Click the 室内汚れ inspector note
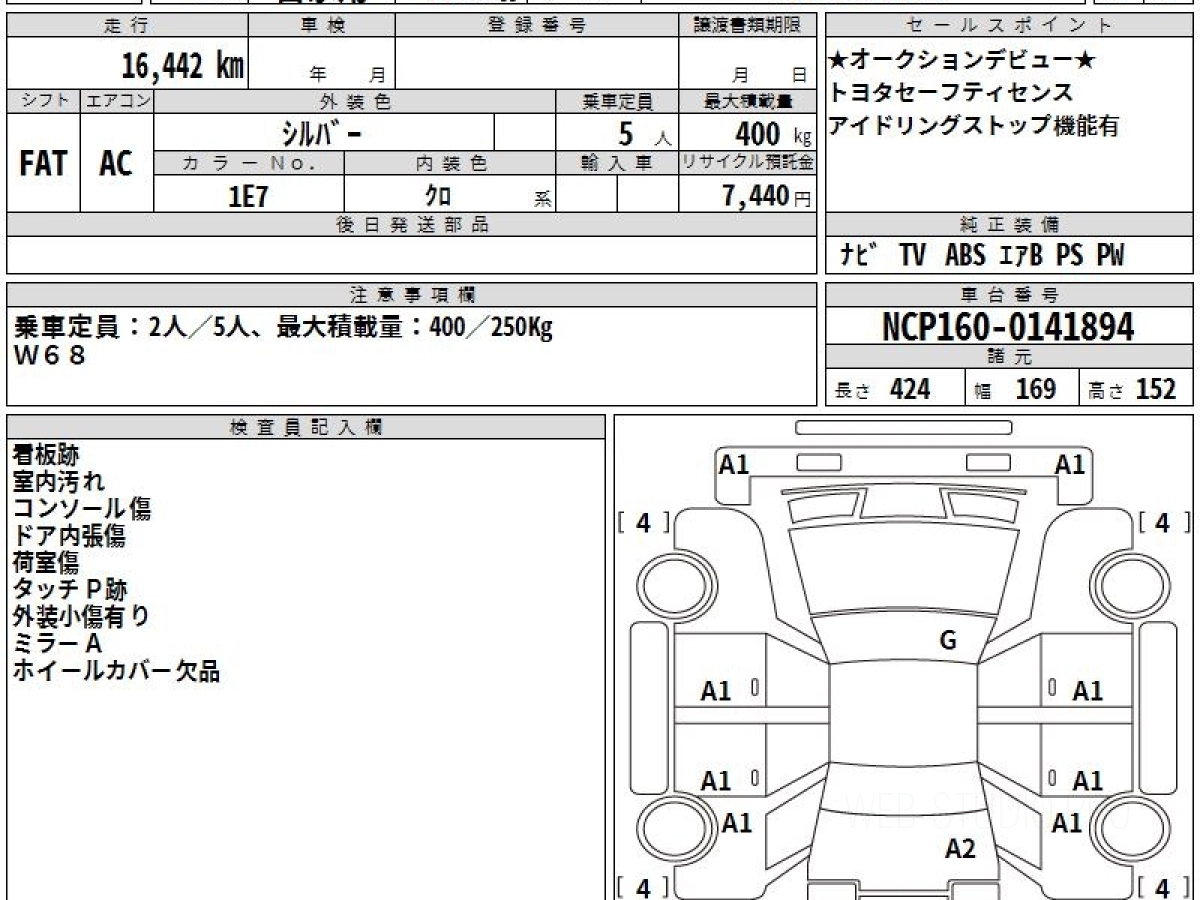 (58, 482)
